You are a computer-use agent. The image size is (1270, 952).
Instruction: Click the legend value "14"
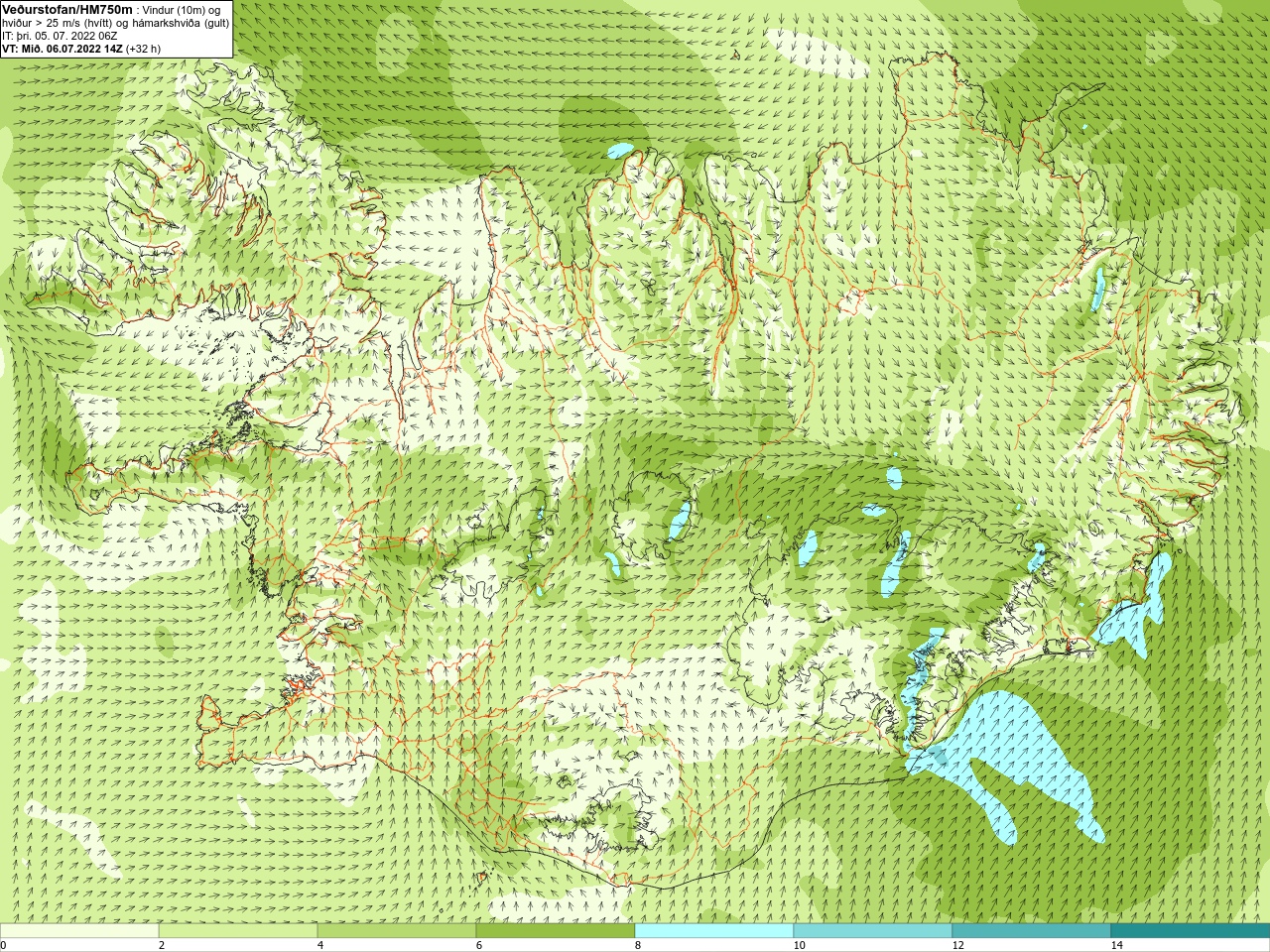point(1116,945)
